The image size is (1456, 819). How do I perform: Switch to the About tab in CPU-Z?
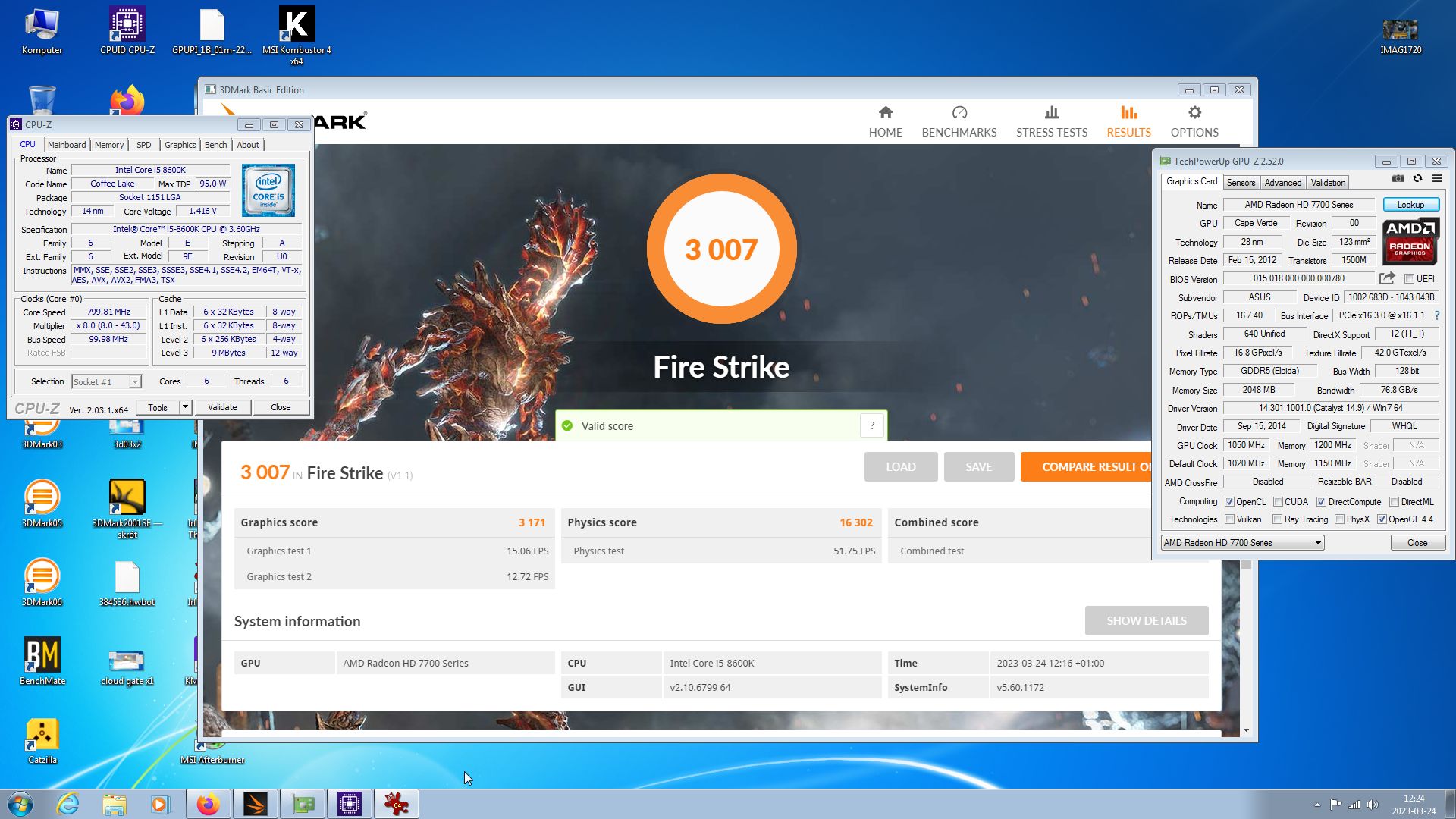pos(248,145)
